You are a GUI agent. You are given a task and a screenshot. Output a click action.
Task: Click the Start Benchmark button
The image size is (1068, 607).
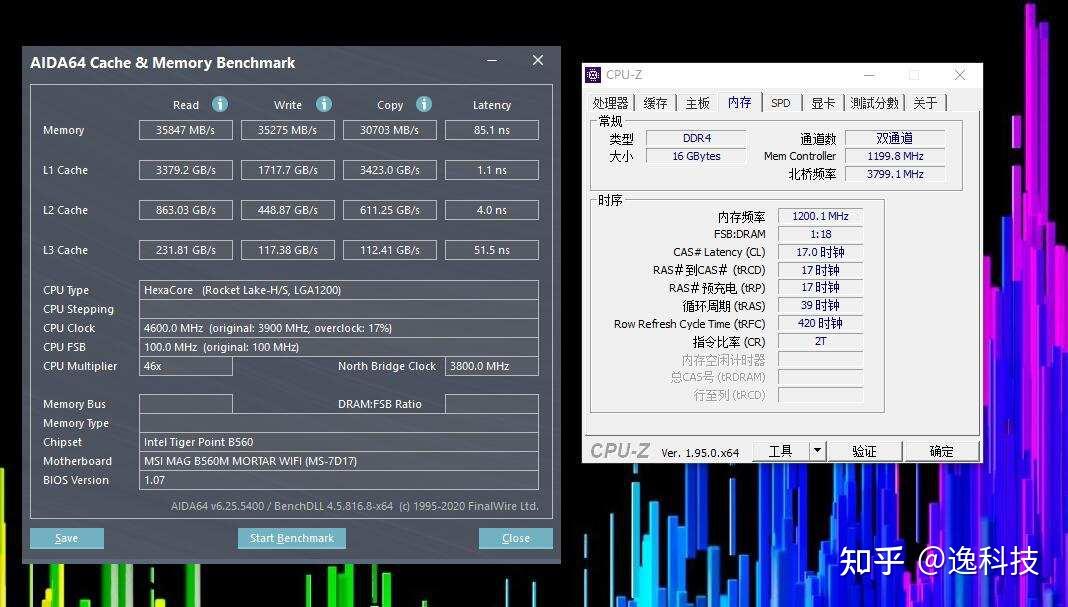tap(291, 538)
